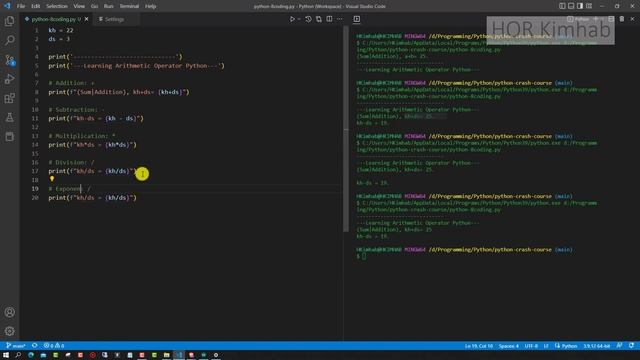Open the Manage gear menu

coord(9,331)
